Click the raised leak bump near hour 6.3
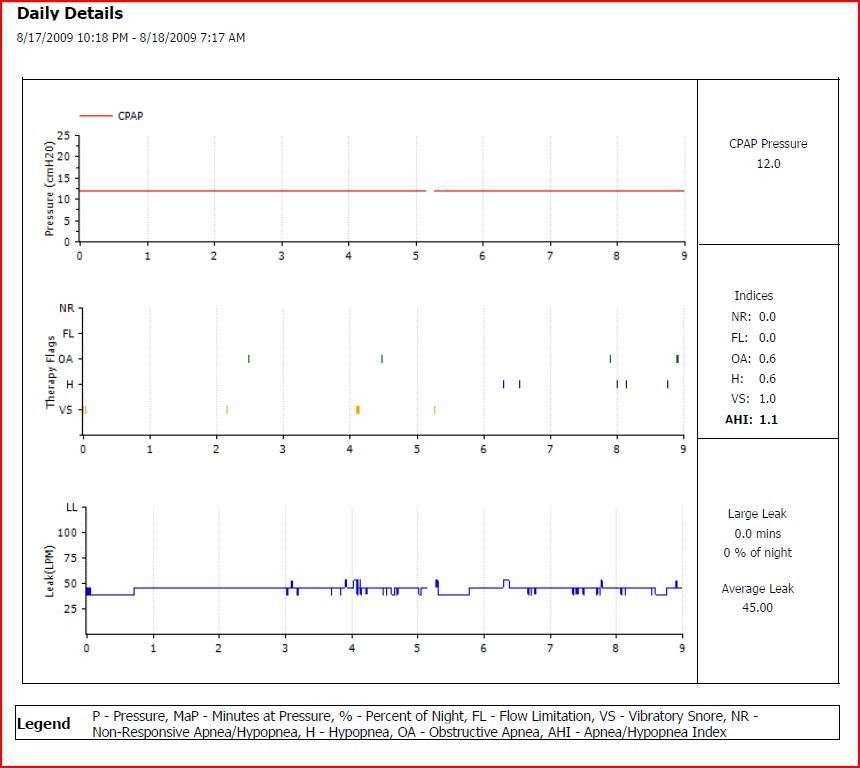The width and height of the screenshot is (860, 768). 506,581
